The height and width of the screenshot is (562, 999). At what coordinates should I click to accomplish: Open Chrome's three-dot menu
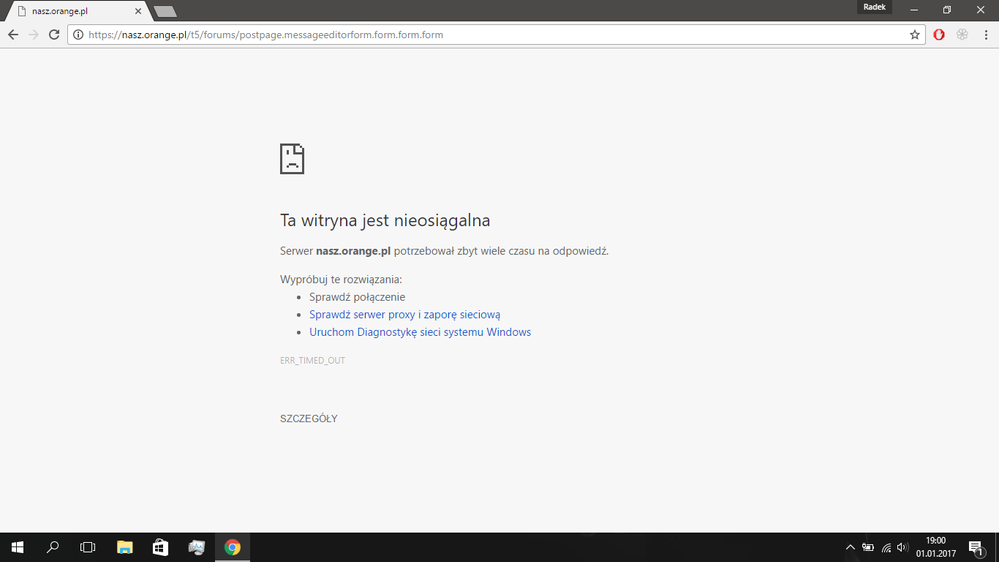click(986, 35)
